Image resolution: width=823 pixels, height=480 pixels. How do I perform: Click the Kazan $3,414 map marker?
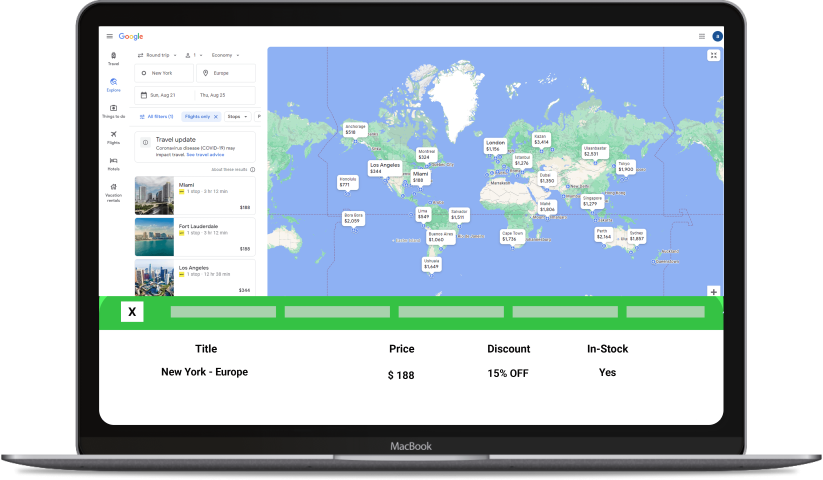[541, 139]
